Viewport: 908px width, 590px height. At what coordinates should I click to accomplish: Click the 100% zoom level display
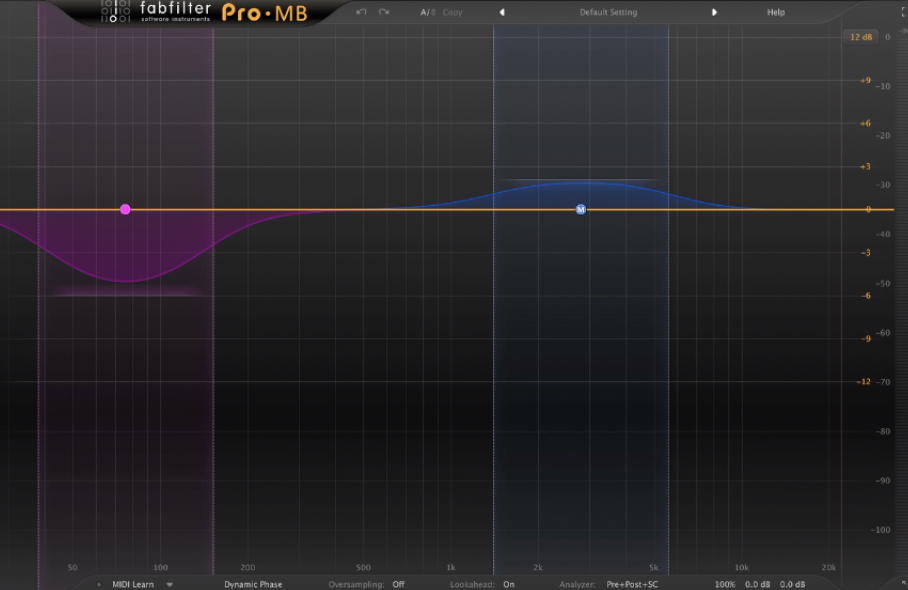coord(723,583)
